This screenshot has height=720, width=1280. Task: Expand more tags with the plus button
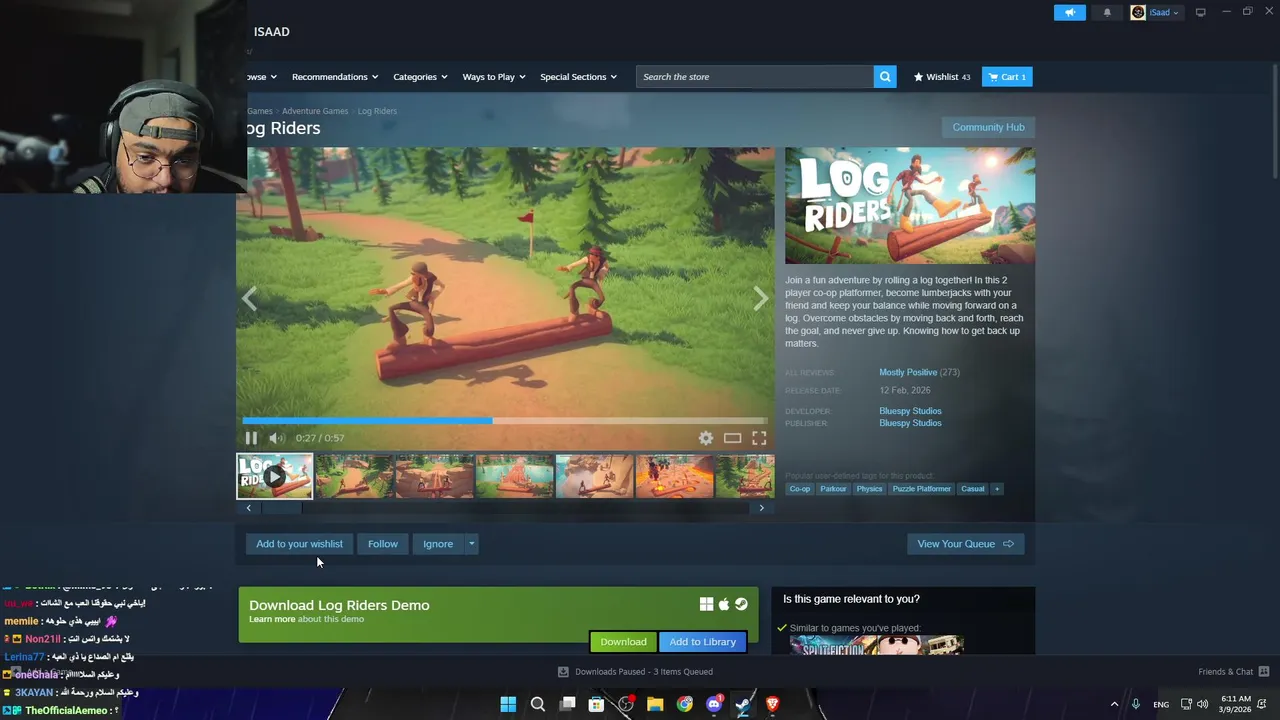996,489
